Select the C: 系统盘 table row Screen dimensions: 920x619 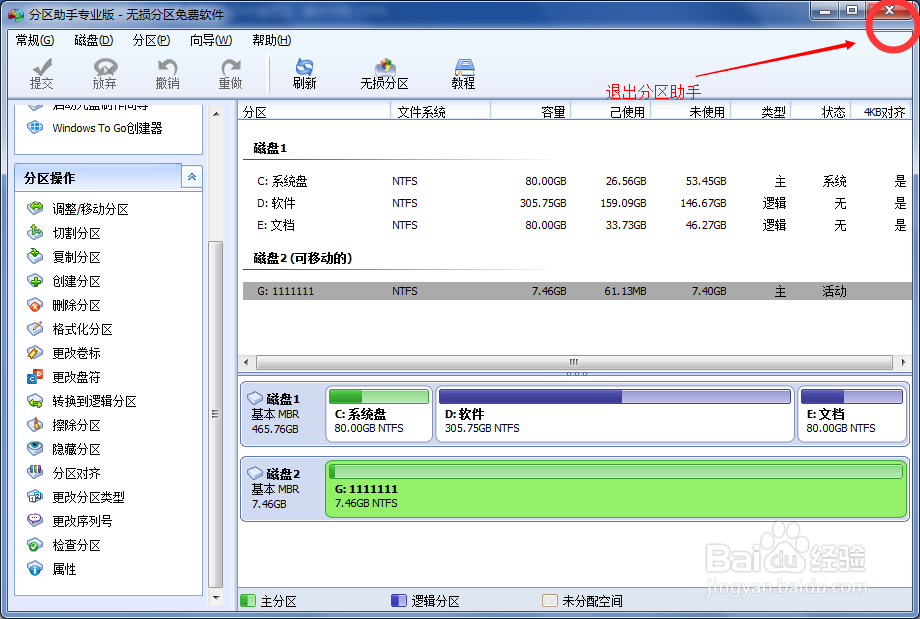pyautogui.click(x=577, y=181)
